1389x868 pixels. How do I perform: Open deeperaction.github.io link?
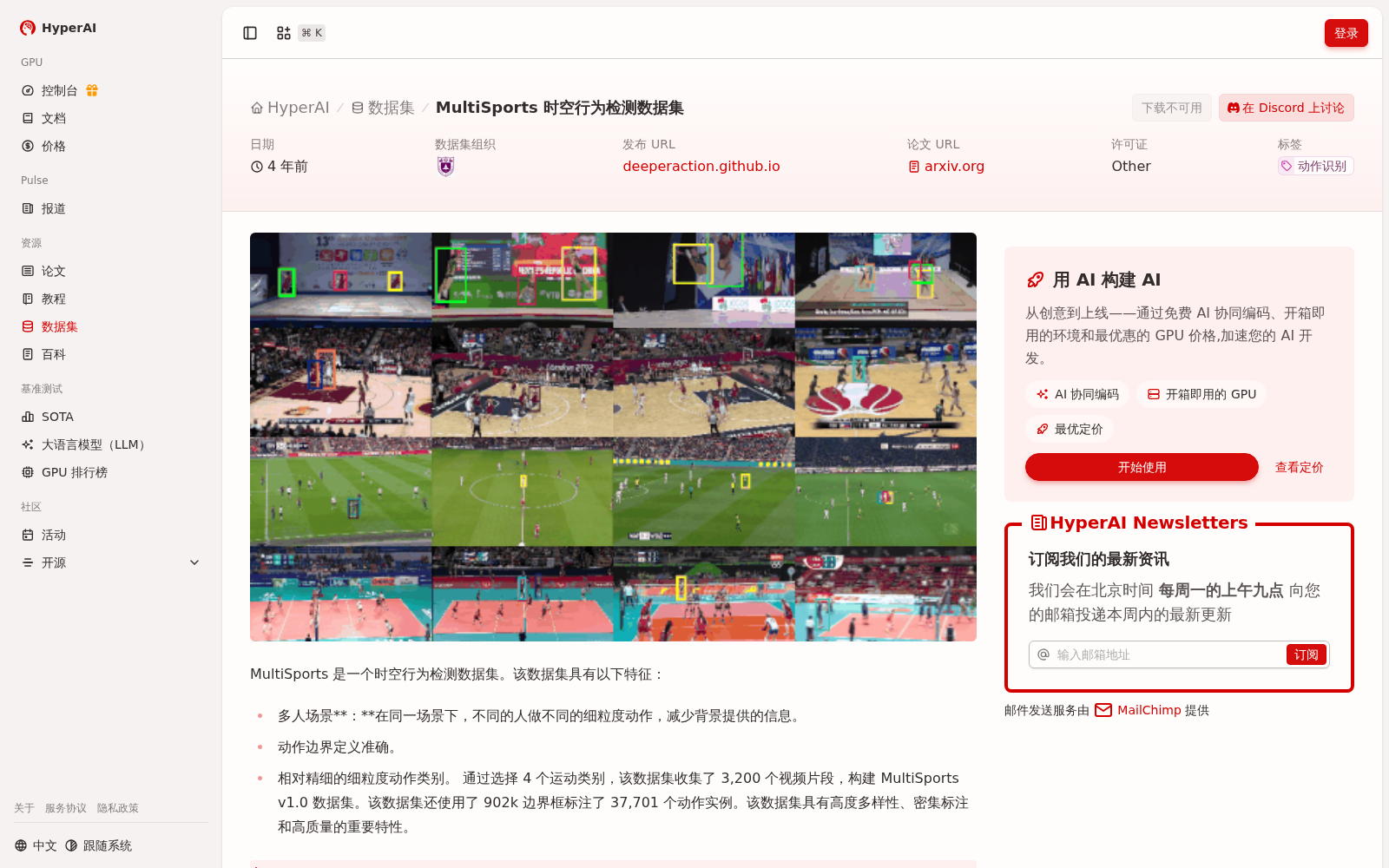[x=701, y=166]
